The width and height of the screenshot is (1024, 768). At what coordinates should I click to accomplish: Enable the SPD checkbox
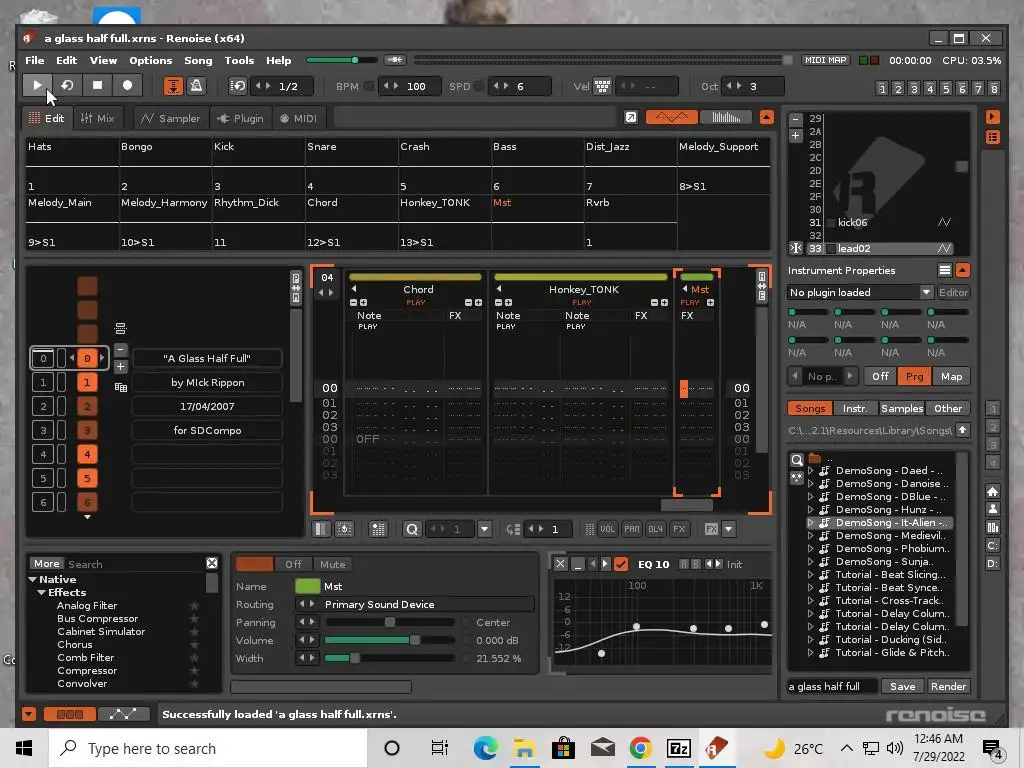479,86
